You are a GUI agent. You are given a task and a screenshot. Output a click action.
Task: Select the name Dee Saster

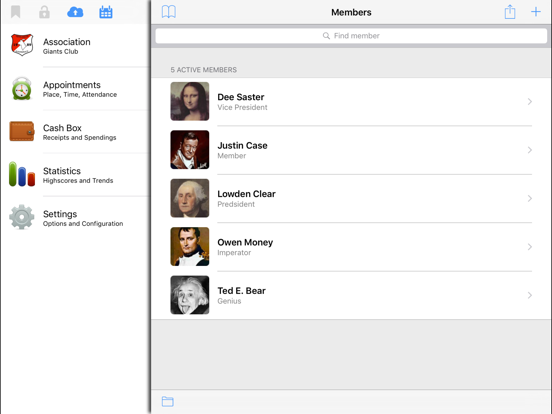point(241,97)
